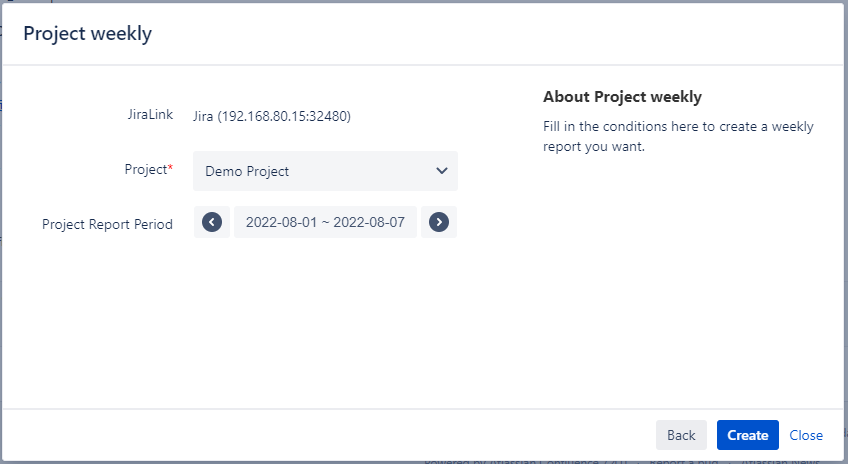
Task: Click the Project Report Period label
Action: click(x=107, y=224)
